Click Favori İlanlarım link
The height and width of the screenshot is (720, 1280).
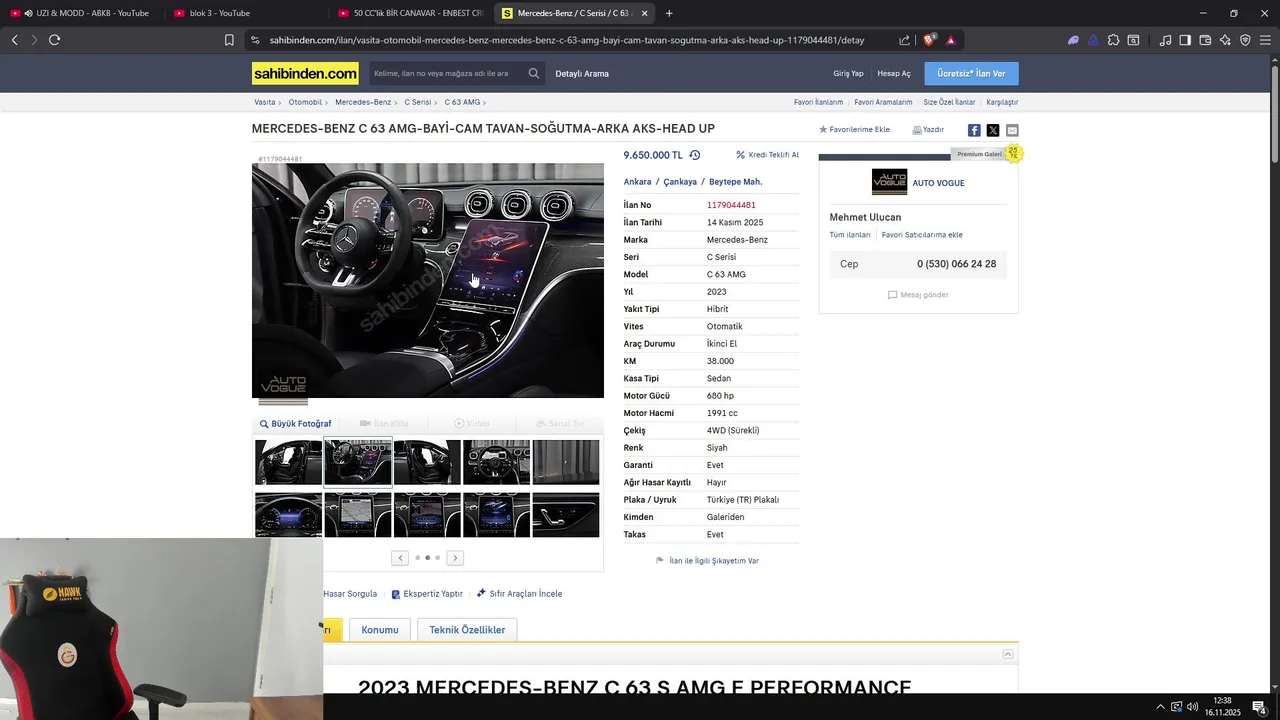(x=818, y=102)
